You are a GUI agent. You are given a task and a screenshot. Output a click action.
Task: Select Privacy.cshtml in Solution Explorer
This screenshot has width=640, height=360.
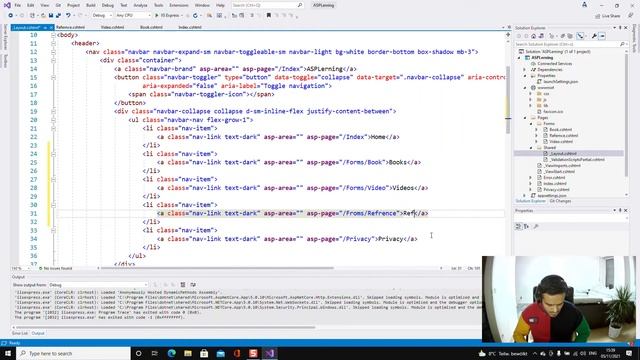556,189
